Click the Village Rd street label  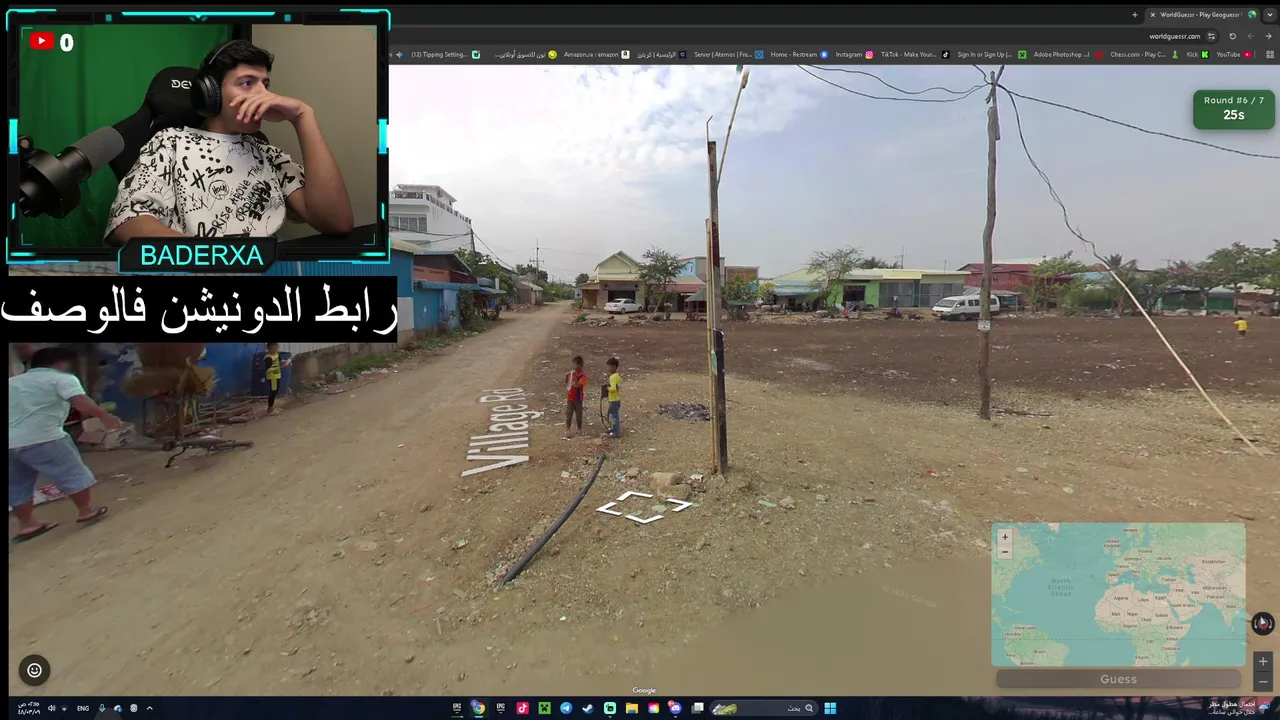(x=494, y=431)
